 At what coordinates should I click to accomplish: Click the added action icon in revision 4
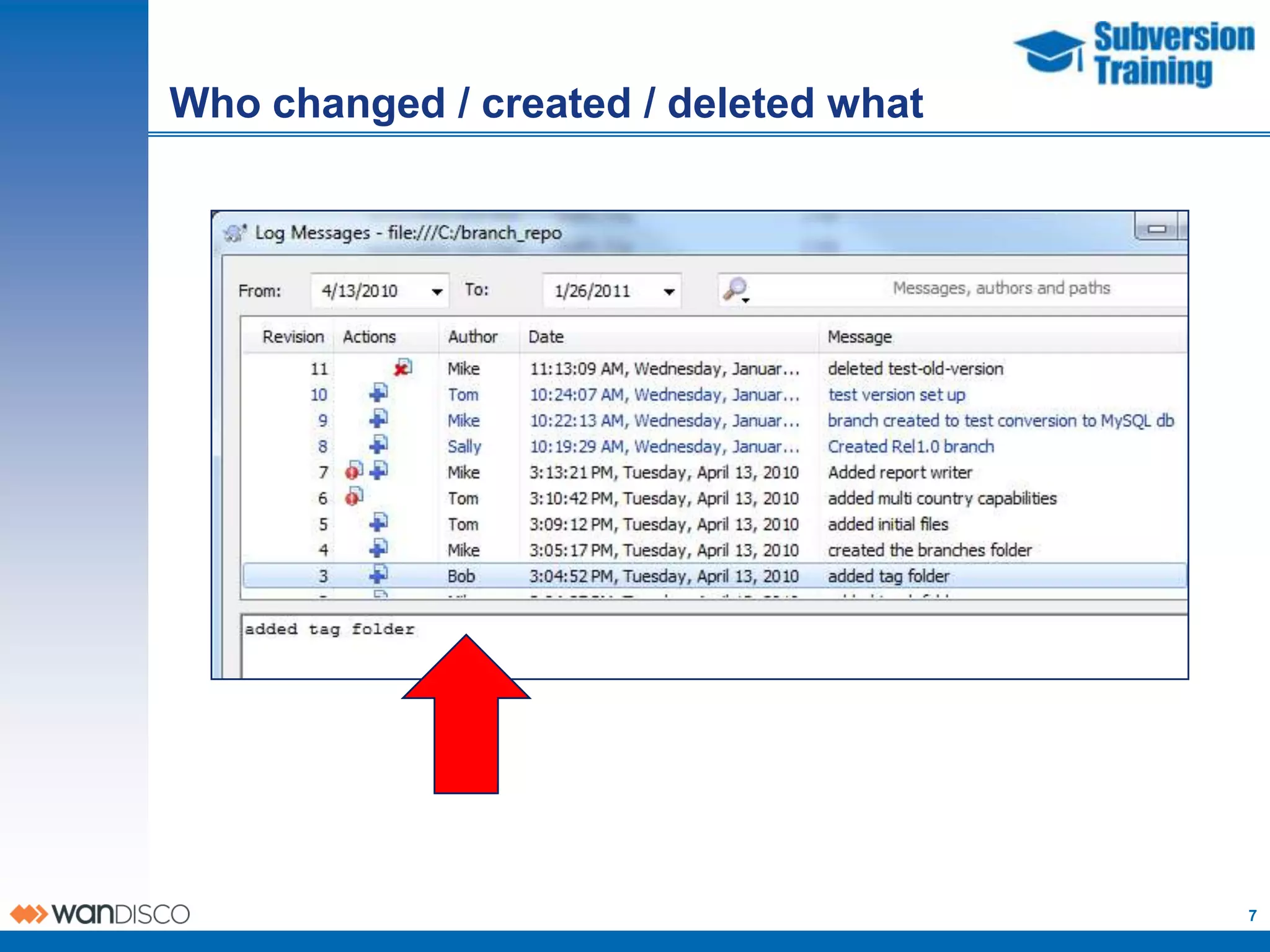coord(378,549)
